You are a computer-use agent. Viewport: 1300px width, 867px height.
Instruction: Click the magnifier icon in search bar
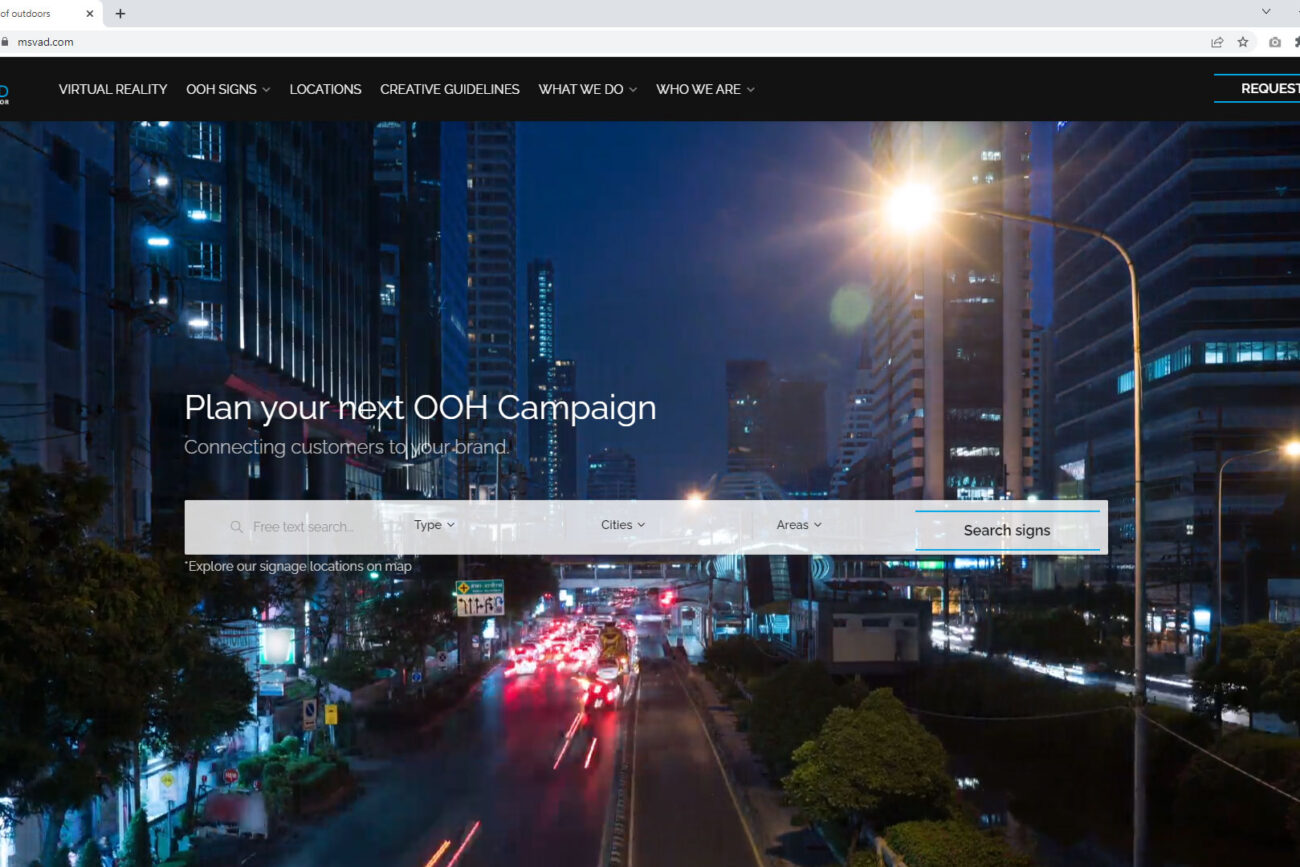237,527
